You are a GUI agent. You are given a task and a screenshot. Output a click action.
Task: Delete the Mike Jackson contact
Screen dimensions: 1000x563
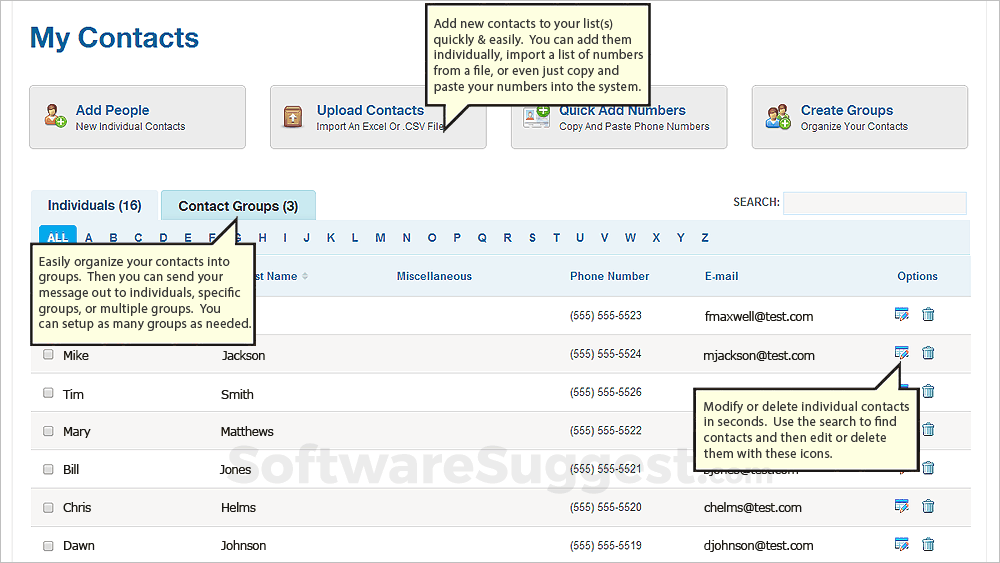(x=928, y=353)
